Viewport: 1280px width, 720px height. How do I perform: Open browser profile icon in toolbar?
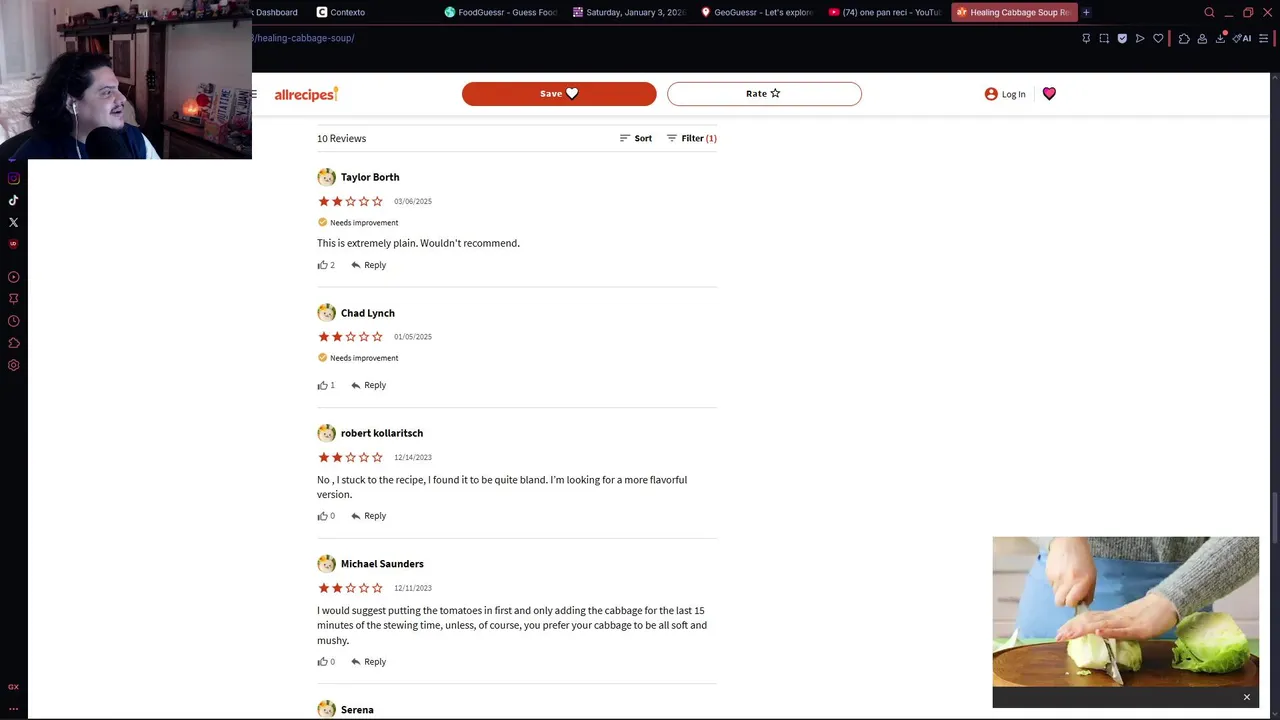point(1203,38)
